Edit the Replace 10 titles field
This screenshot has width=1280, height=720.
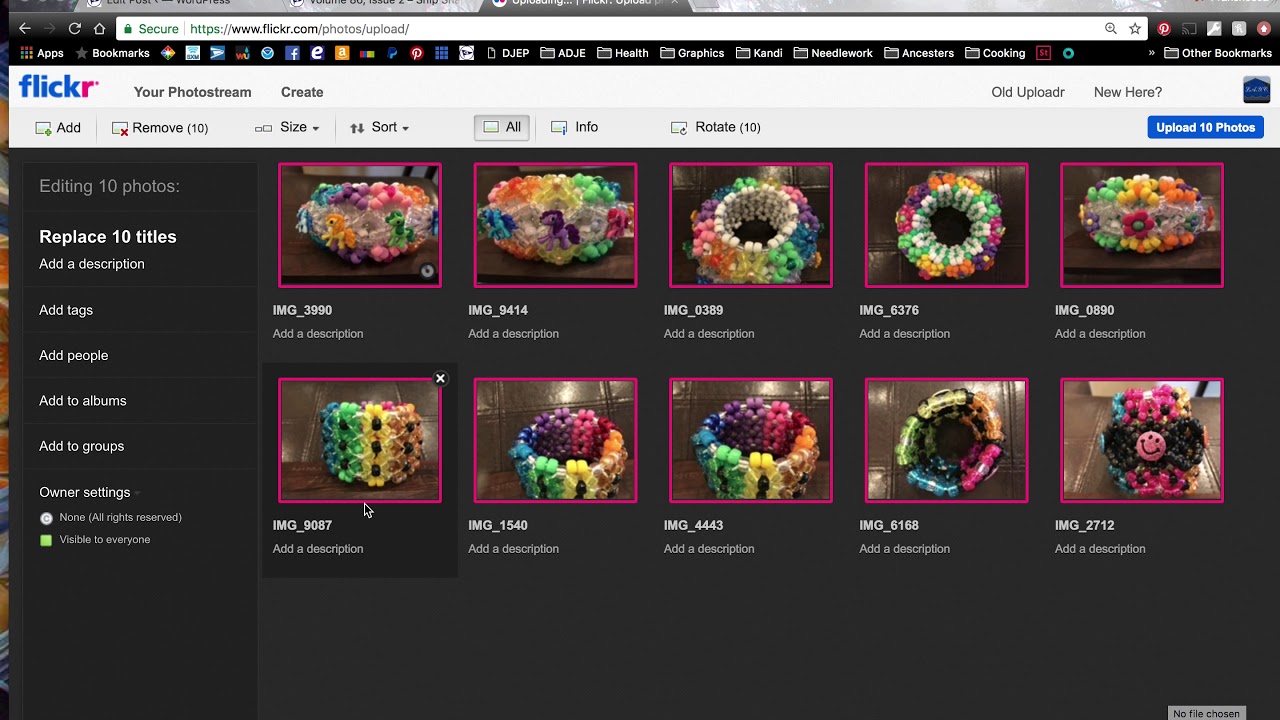pyautogui.click(x=108, y=237)
